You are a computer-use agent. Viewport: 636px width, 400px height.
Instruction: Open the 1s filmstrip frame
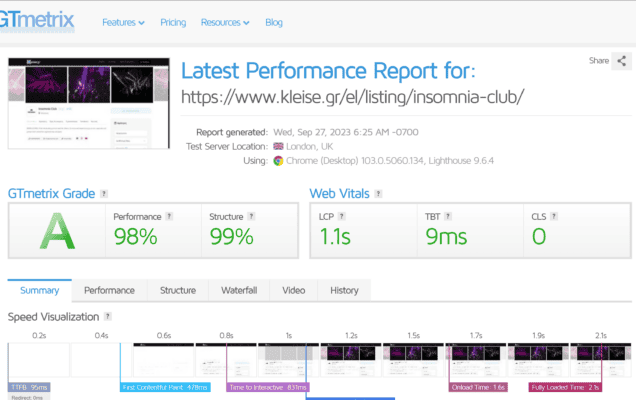click(288, 360)
